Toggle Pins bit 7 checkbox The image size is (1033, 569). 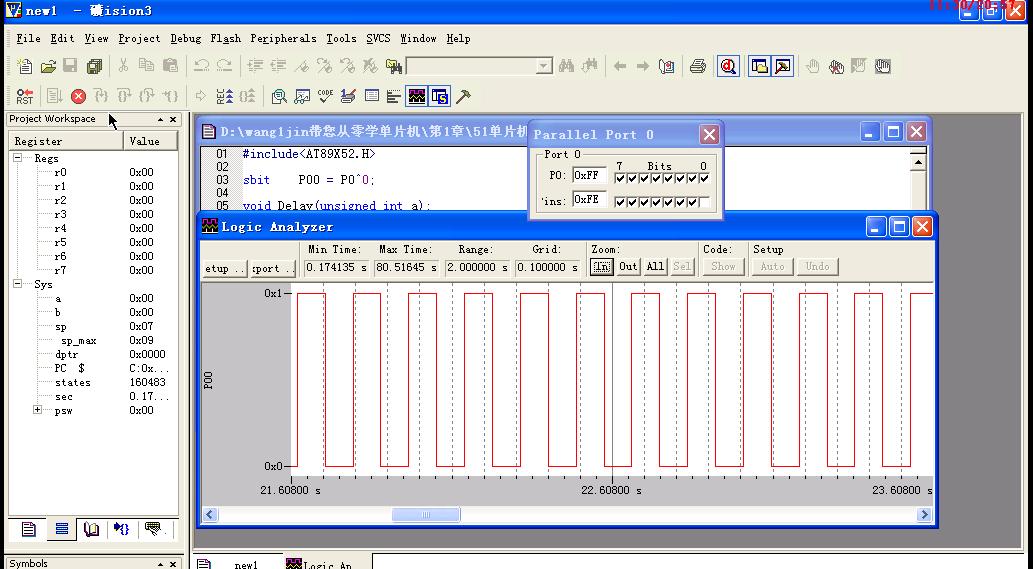619,202
